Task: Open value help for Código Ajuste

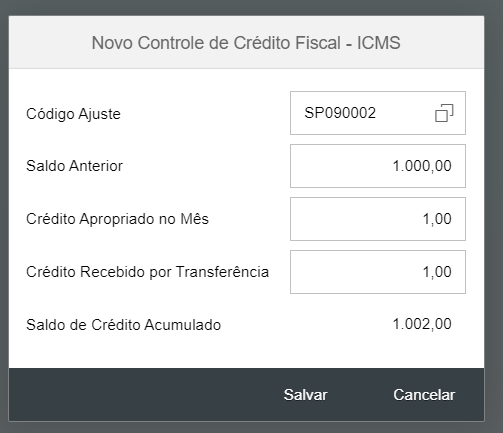Action: pos(444,113)
